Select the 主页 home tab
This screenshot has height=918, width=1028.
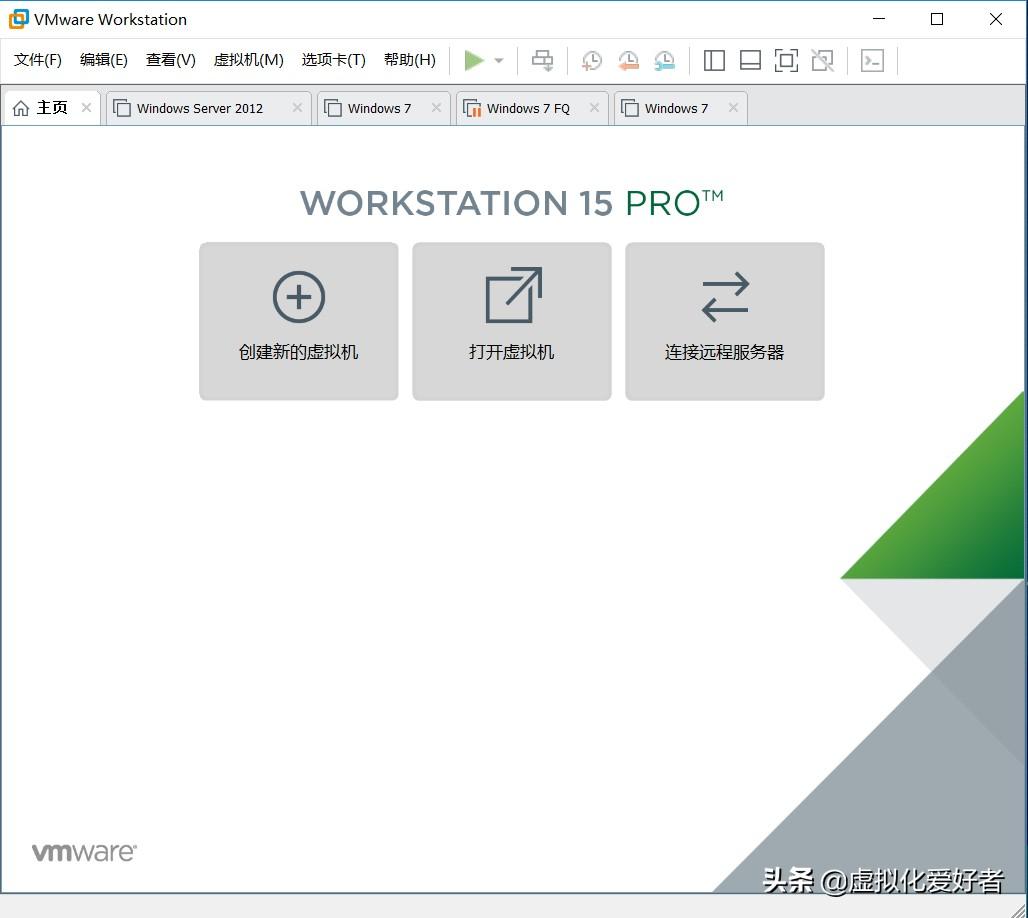[45, 108]
